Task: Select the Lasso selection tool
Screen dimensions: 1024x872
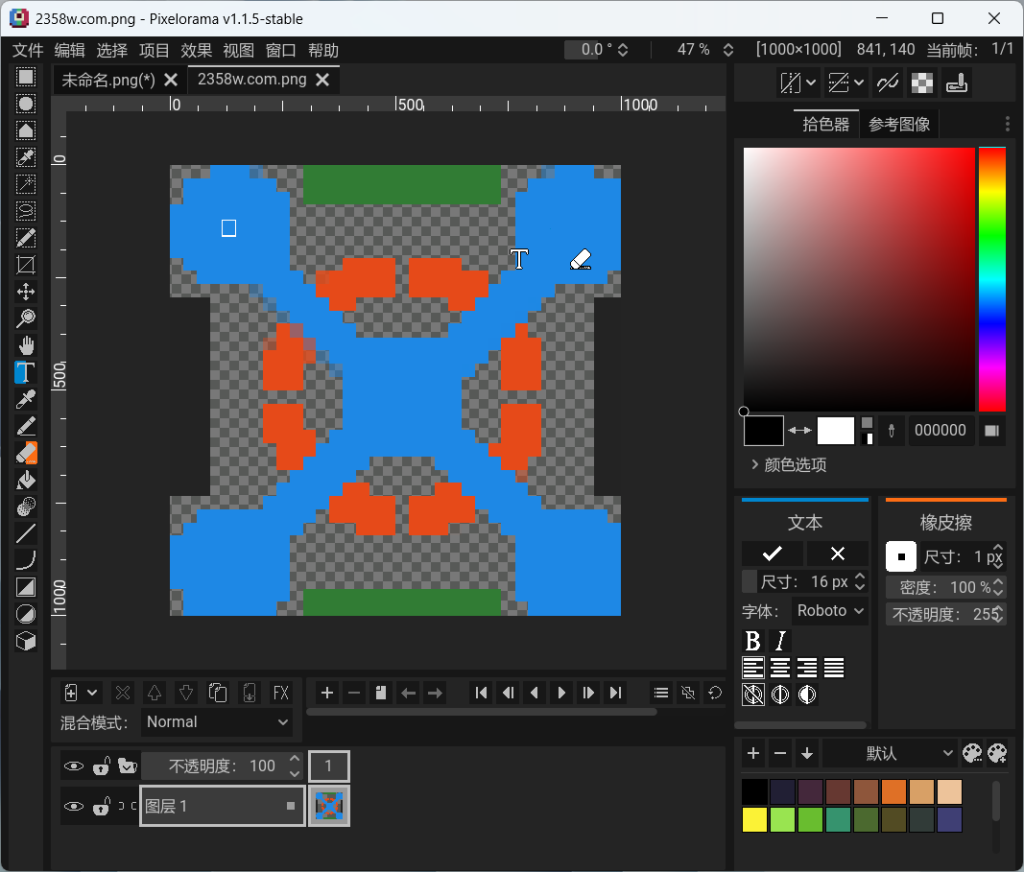Action: click(x=25, y=211)
